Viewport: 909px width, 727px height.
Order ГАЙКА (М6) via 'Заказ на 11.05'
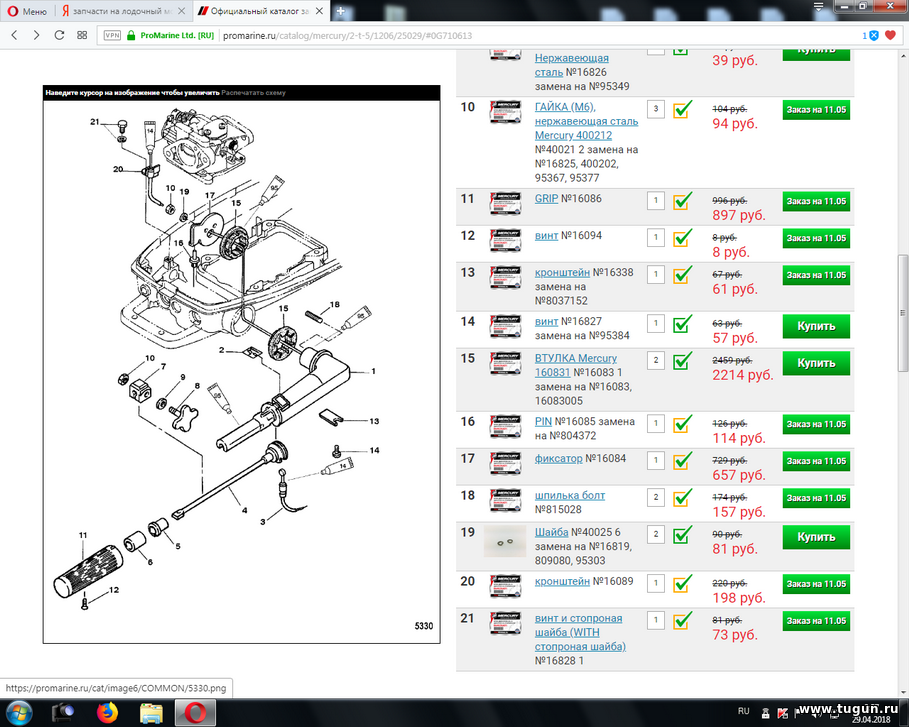click(816, 110)
